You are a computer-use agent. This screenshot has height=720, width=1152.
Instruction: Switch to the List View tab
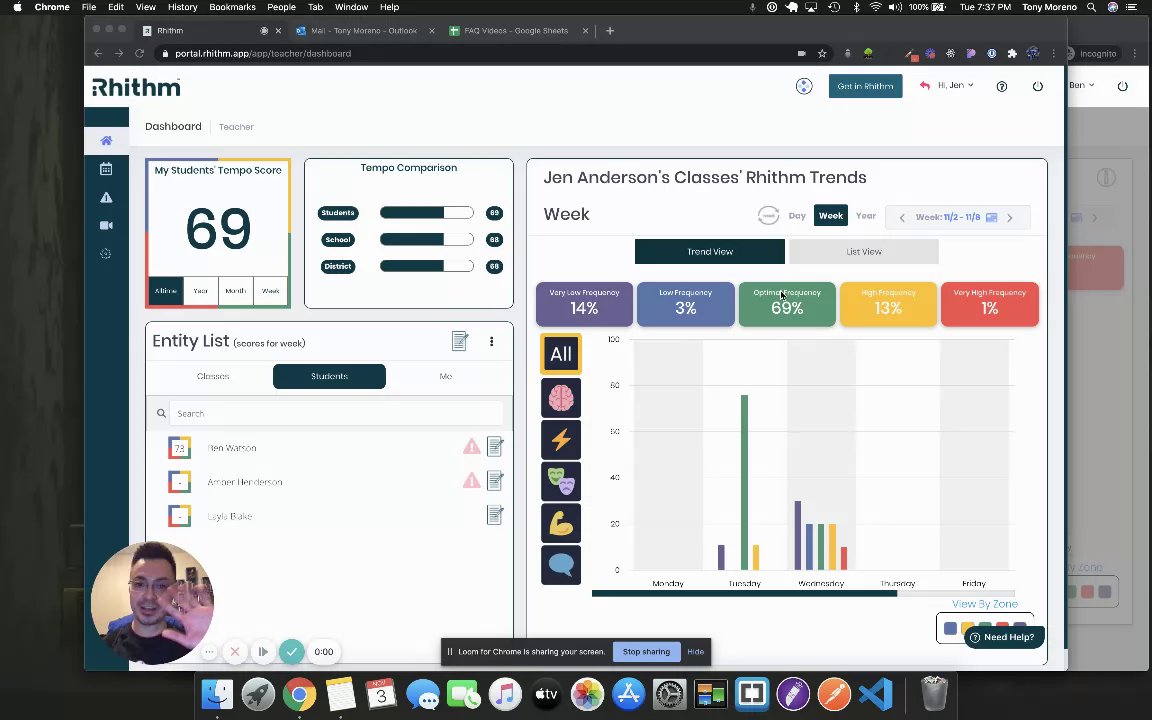pyautogui.click(x=863, y=251)
